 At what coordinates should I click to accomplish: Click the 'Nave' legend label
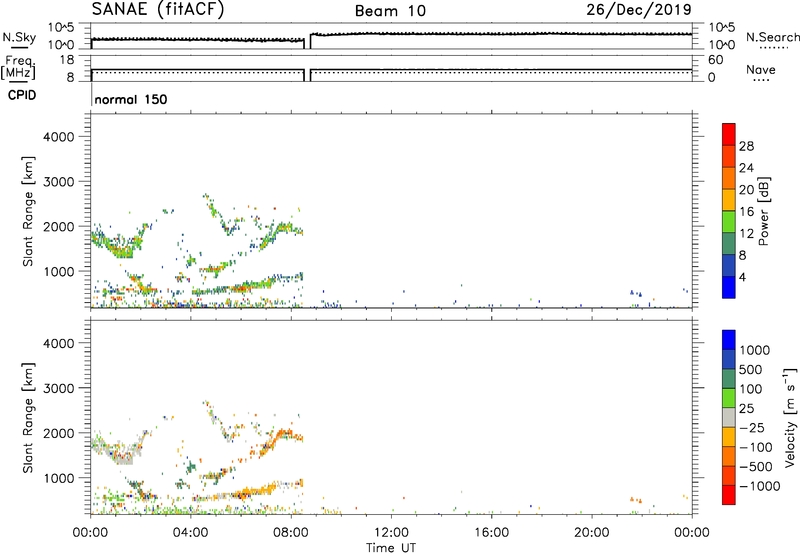(x=761, y=69)
